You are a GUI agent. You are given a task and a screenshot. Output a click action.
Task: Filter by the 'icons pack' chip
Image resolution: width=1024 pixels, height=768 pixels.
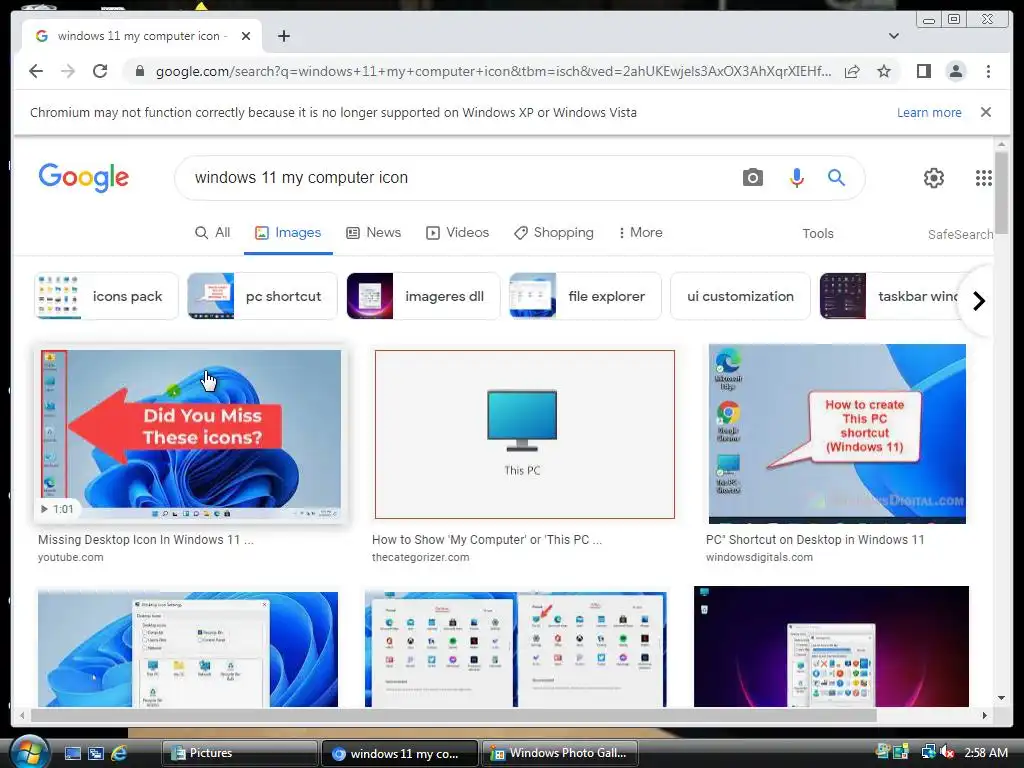(x=106, y=296)
